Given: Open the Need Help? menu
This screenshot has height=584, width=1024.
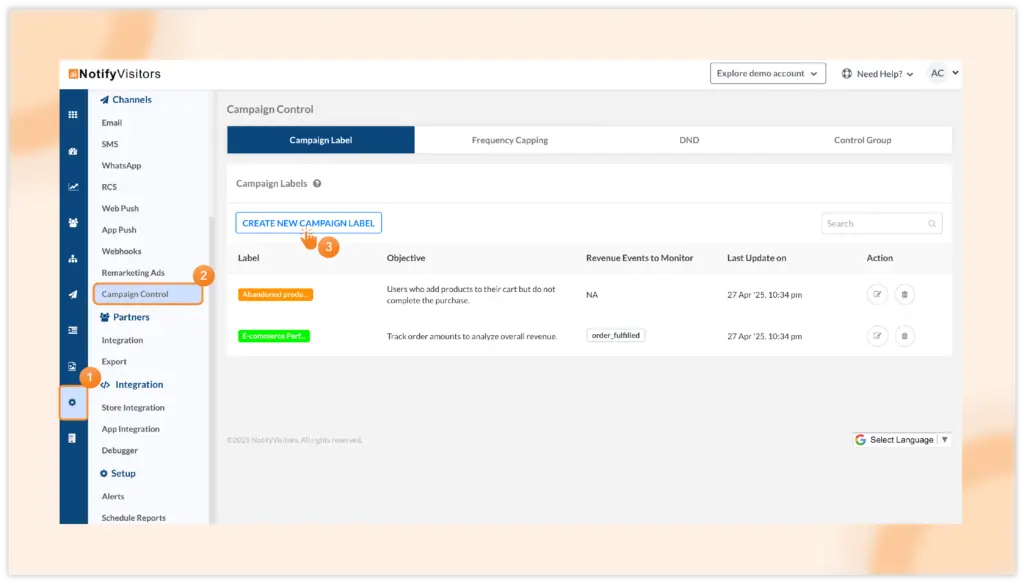Looking at the screenshot, I should [x=877, y=74].
